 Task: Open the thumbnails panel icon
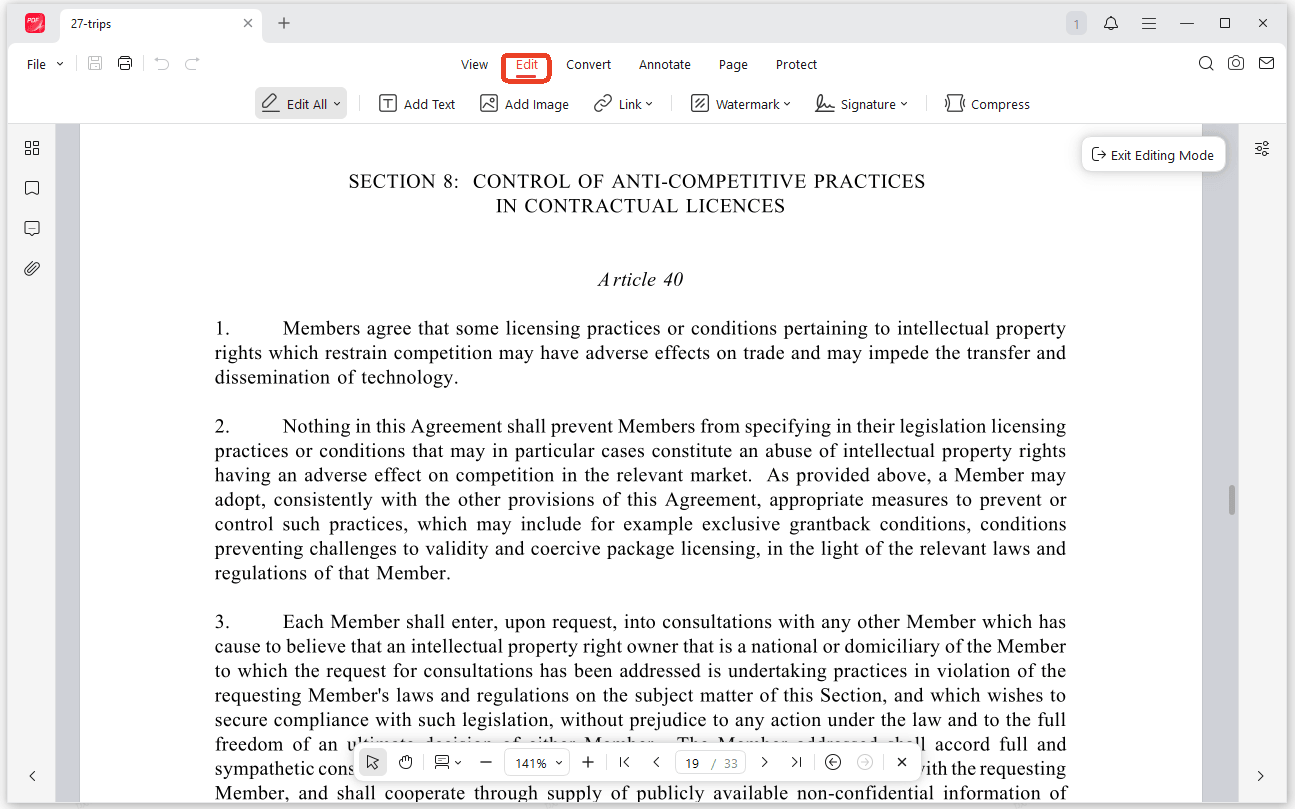point(32,148)
